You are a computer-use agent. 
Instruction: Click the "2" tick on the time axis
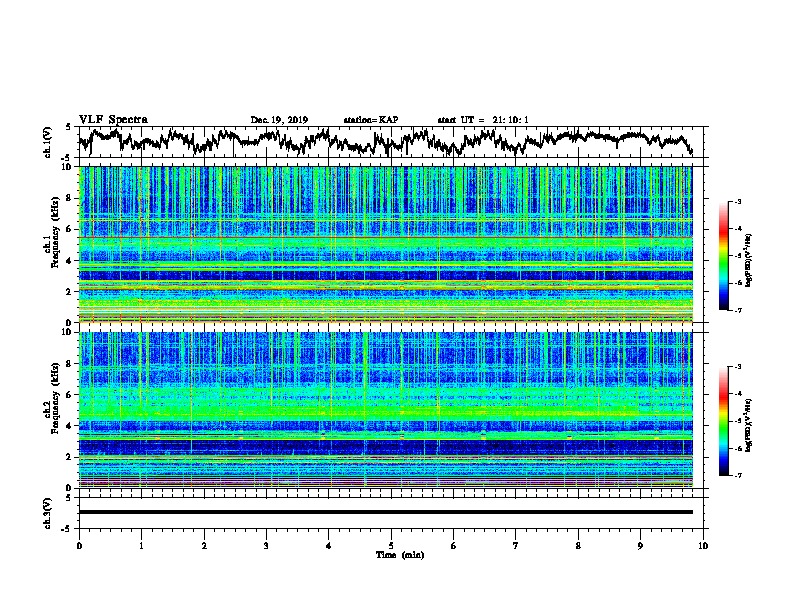[204, 546]
